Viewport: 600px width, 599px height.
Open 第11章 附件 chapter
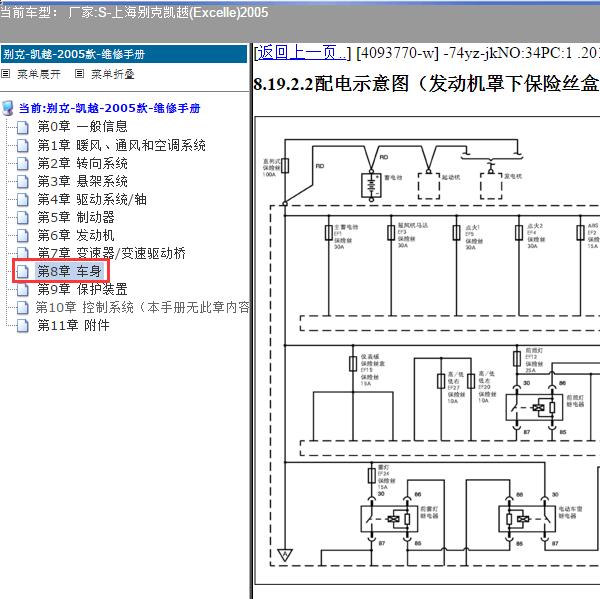pos(73,325)
